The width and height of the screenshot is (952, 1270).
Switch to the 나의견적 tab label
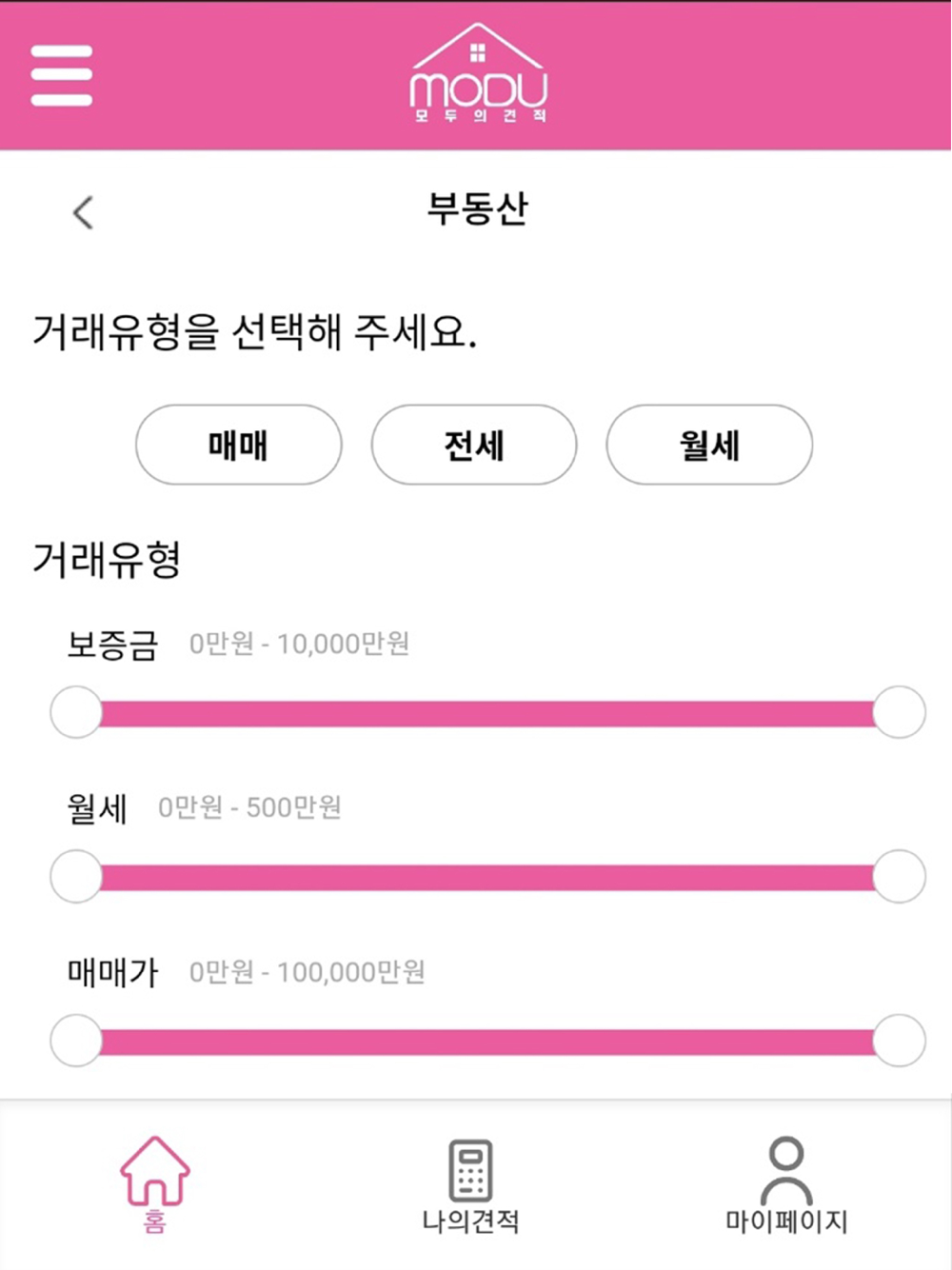470,1221
